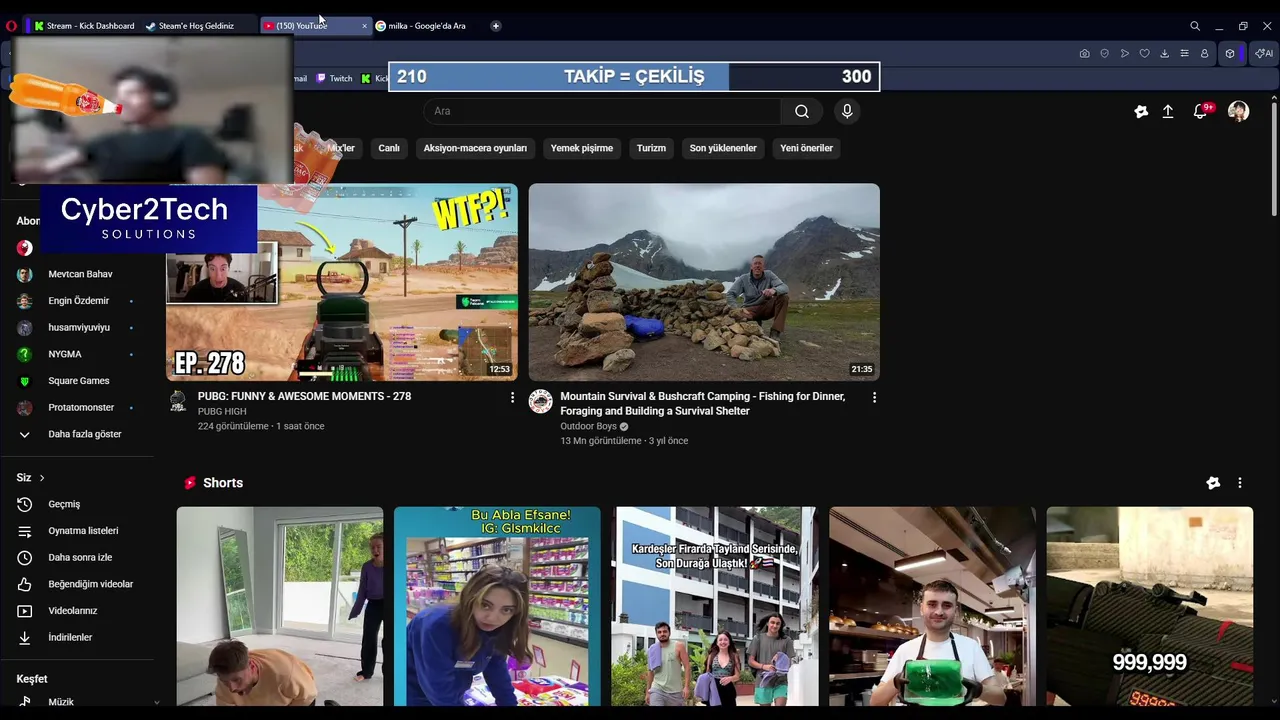The image size is (1280, 720).
Task: Open 999,999 gun short thumbnail
Action: 1149,606
